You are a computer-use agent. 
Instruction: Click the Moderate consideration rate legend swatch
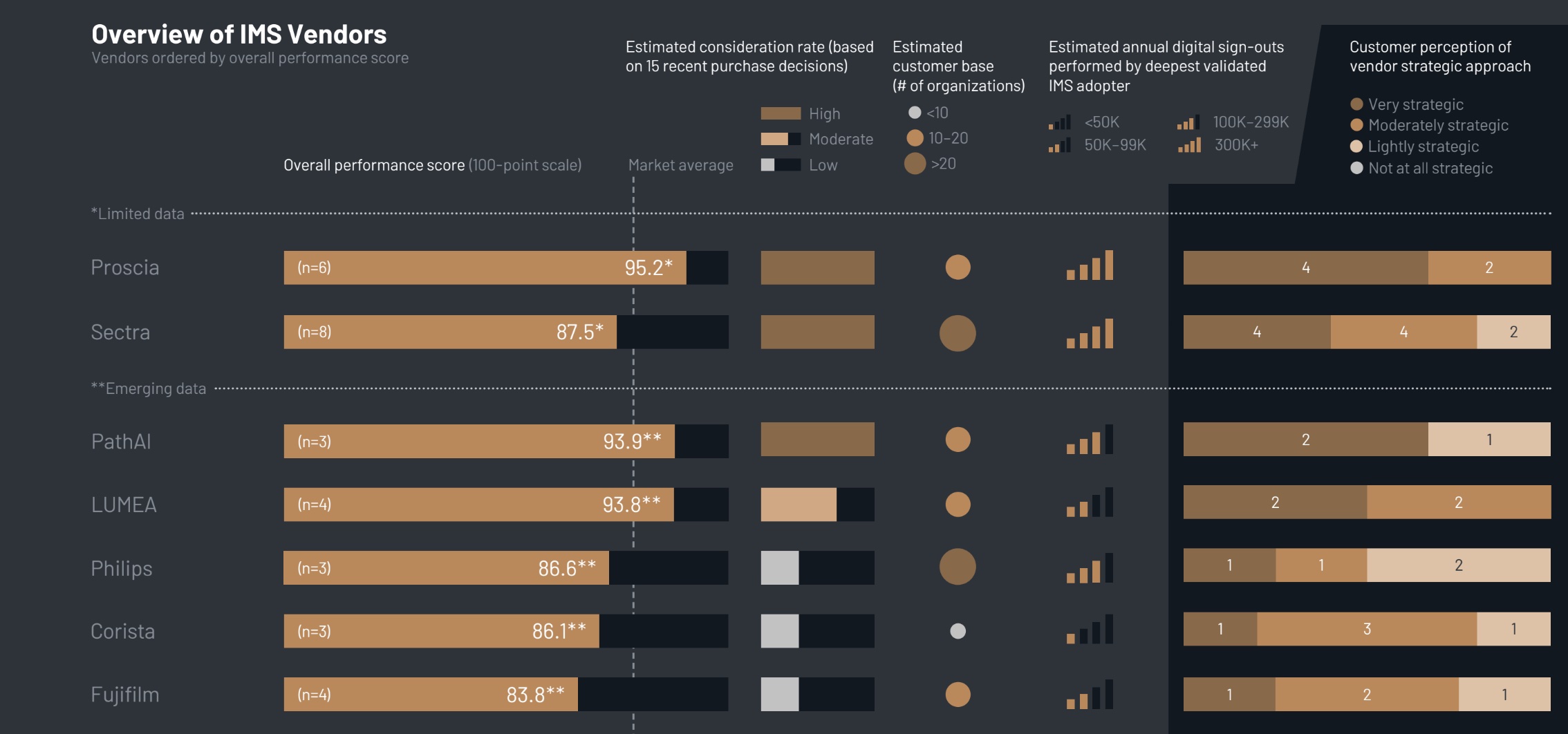(781, 139)
